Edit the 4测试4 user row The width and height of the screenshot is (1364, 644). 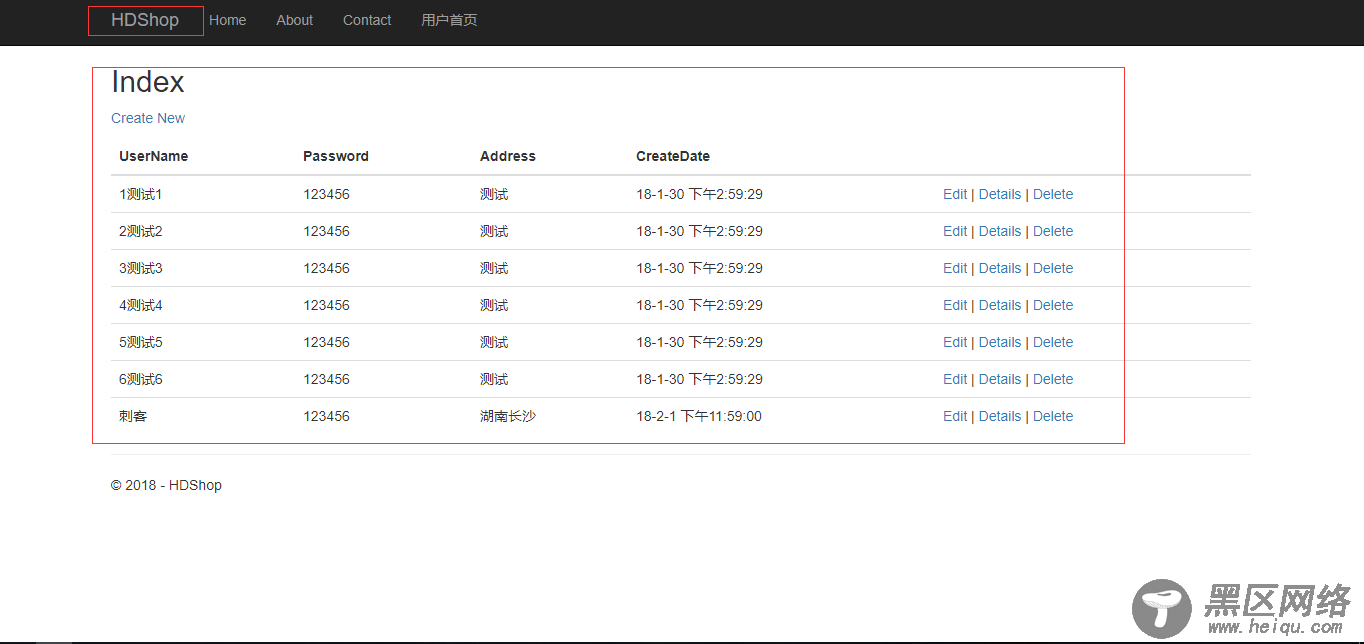click(955, 305)
